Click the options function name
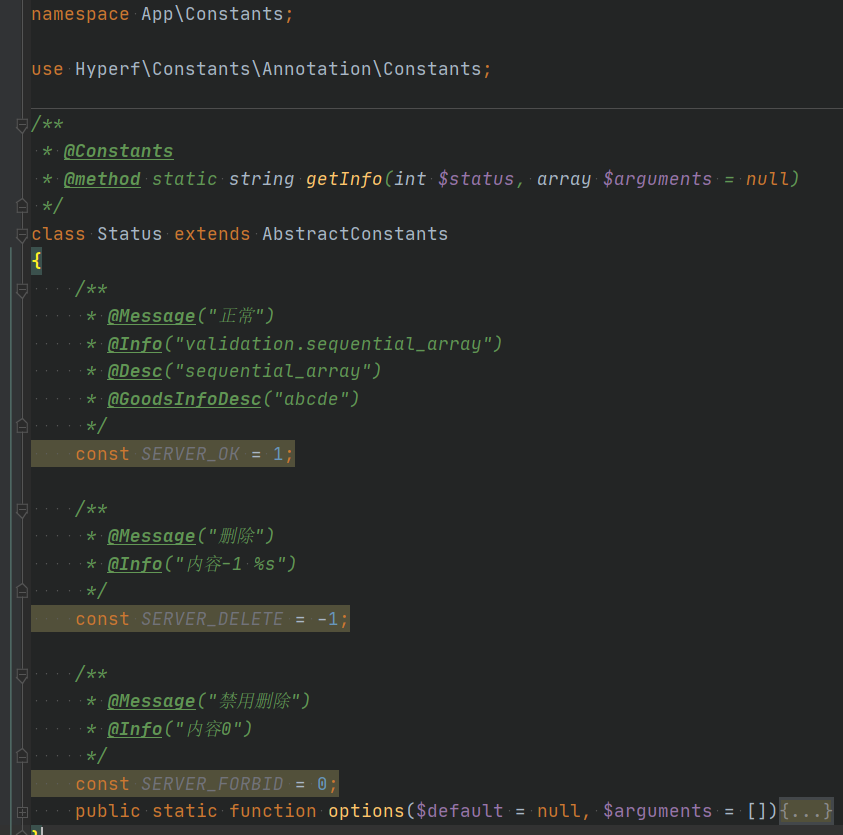The image size is (843, 835). [x=366, y=811]
